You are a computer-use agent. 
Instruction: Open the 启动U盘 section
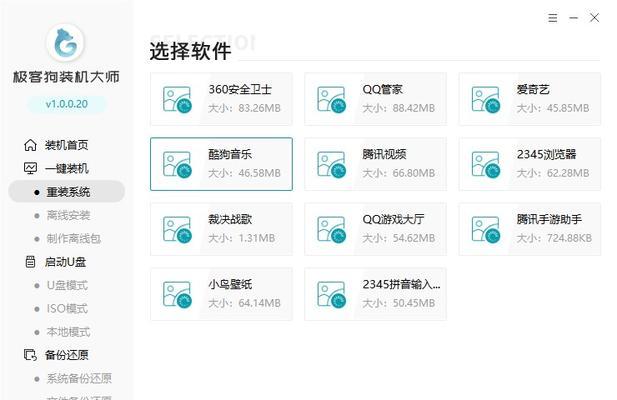click(65, 262)
